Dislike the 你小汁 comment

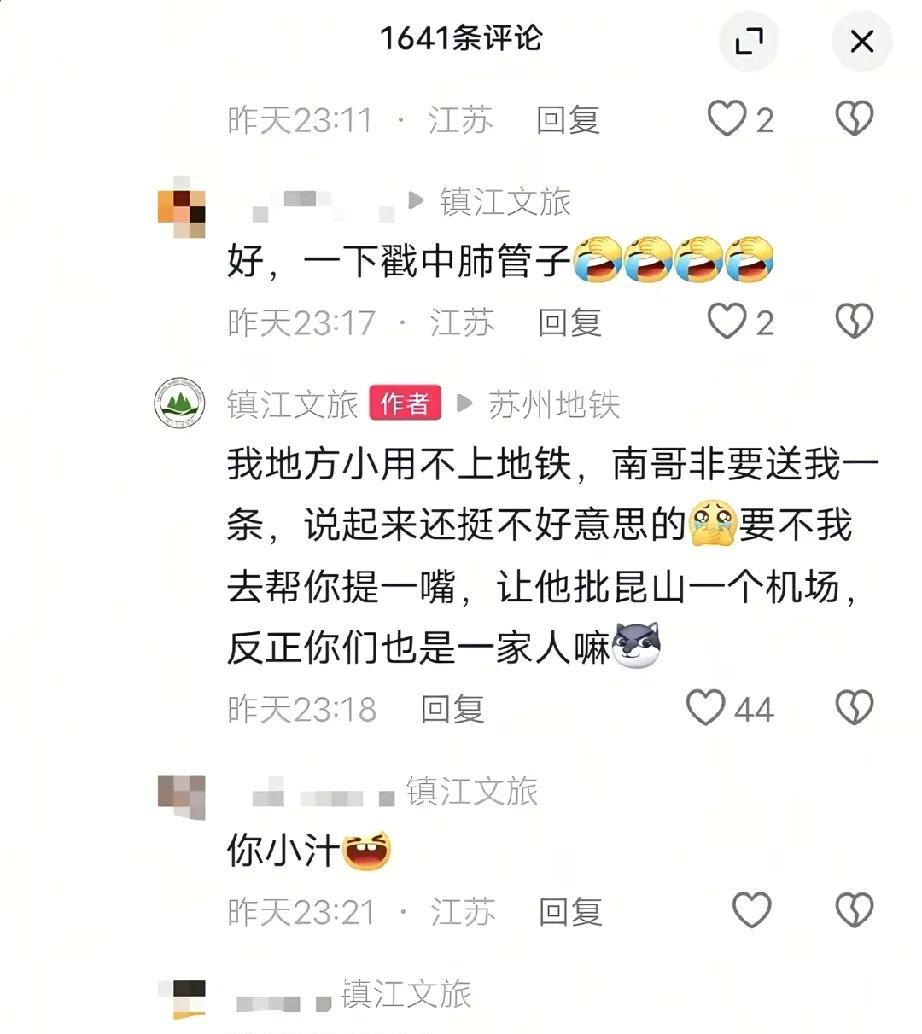point(854,910)
